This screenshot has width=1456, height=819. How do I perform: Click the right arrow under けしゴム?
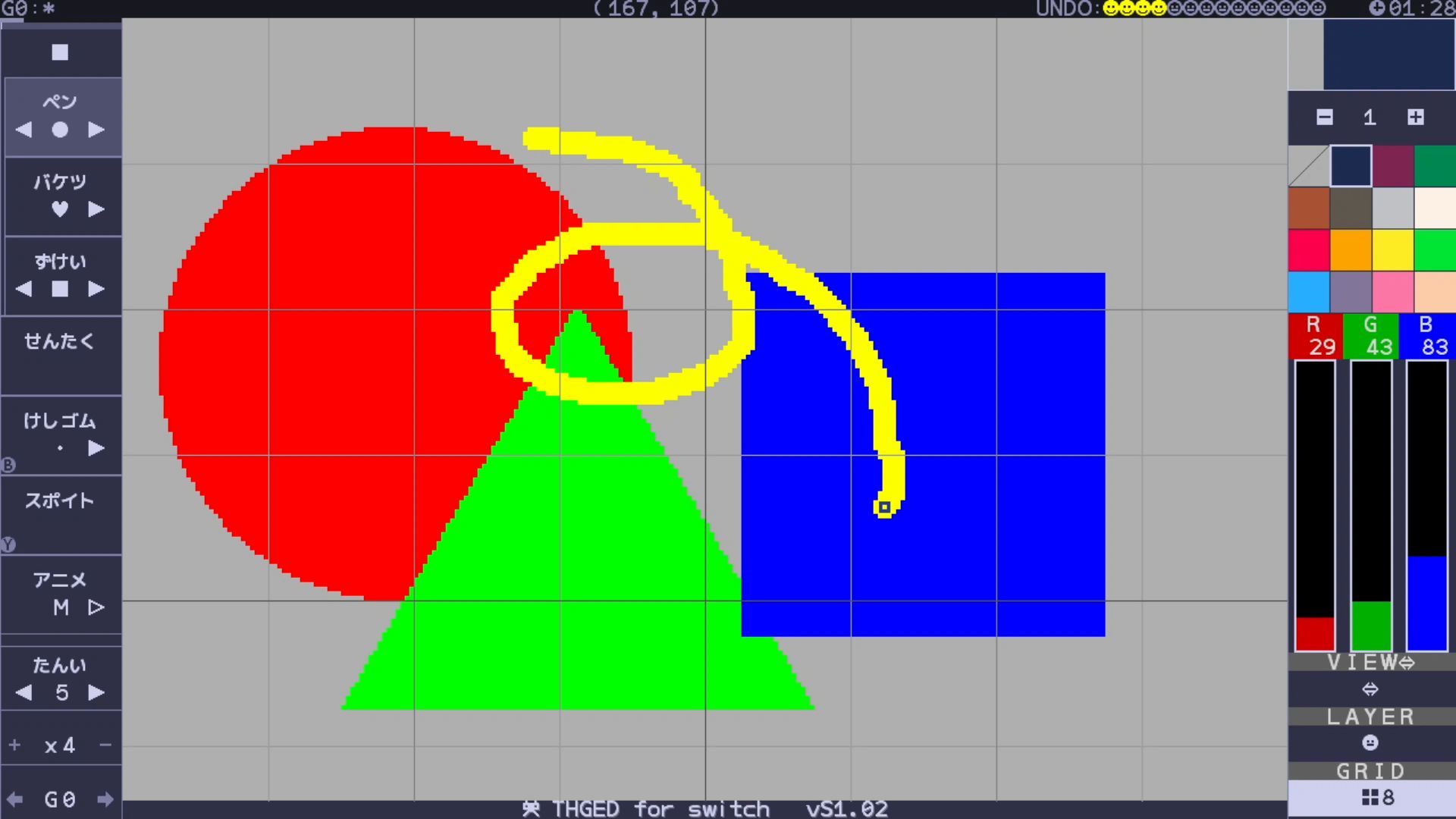pos(96,448)
